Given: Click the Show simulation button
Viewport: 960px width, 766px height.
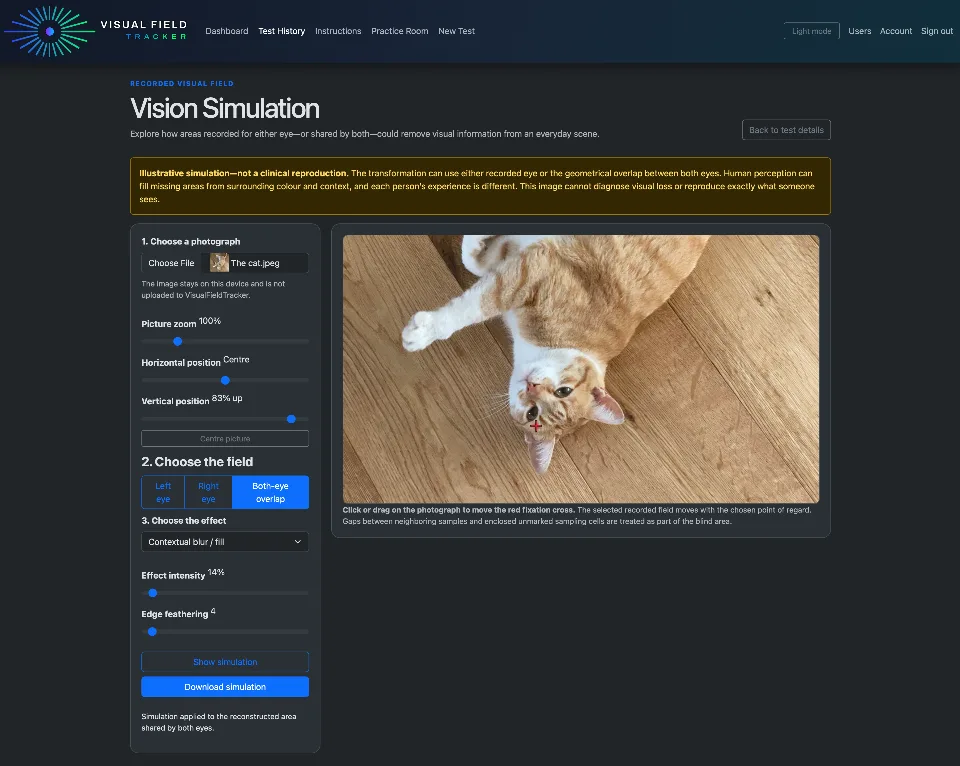Looking at the screenshot, I should [225, 662].
